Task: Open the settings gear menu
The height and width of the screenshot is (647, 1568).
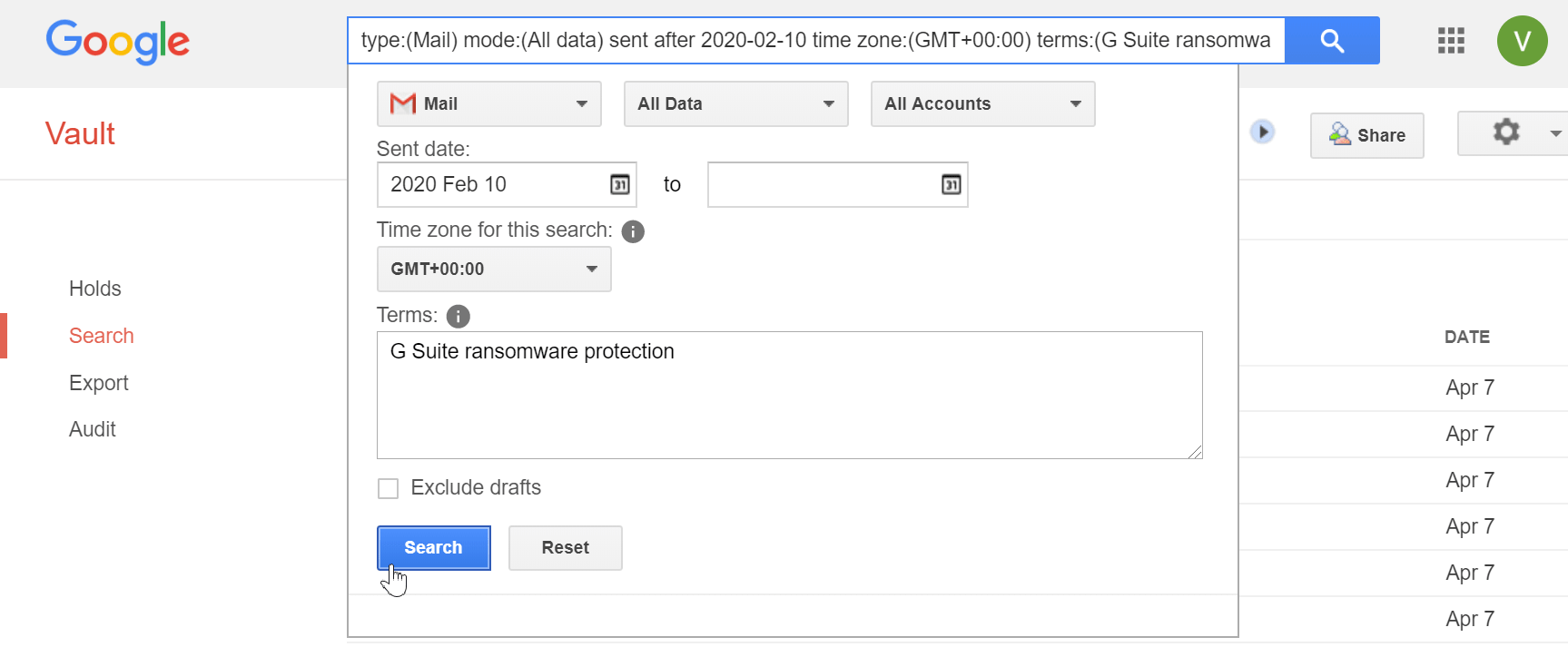Action: [x=1506, y=132]
